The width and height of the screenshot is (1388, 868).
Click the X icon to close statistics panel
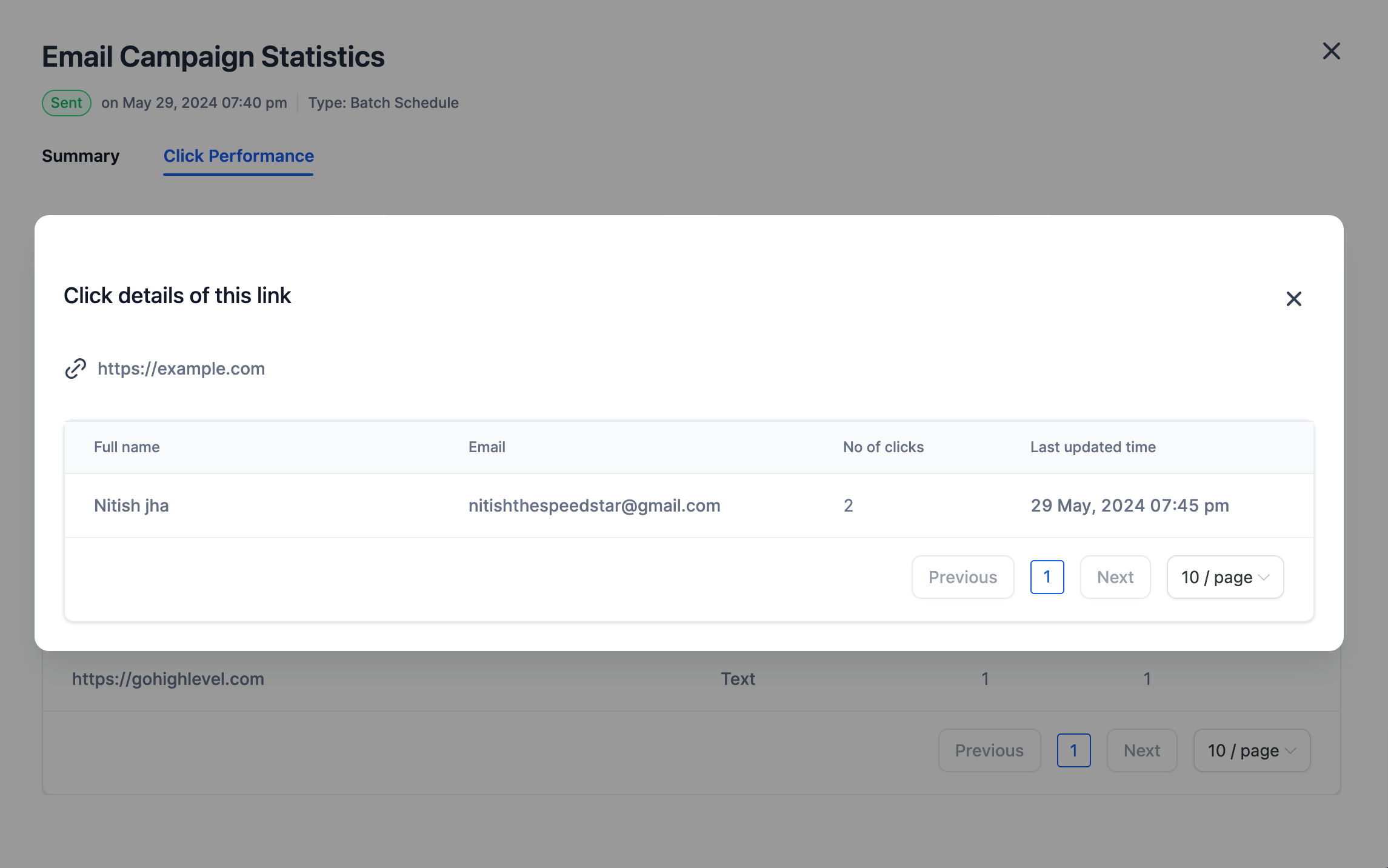pos(1332,50)
